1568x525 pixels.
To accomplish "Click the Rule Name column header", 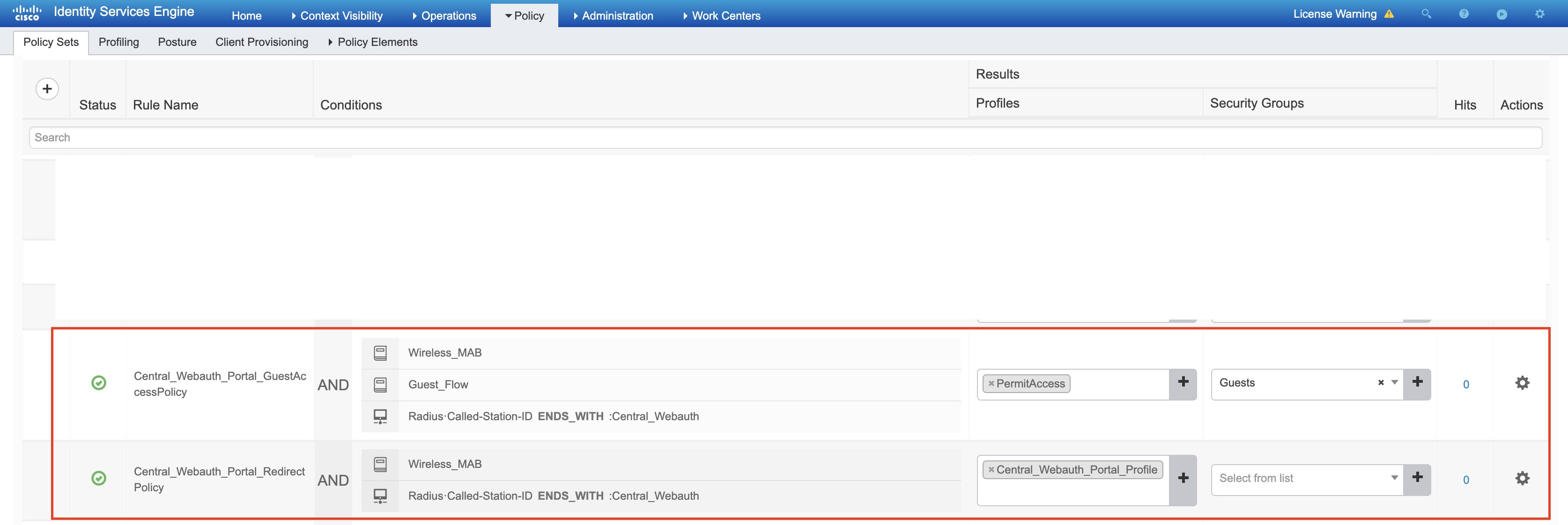I will 166,105.
